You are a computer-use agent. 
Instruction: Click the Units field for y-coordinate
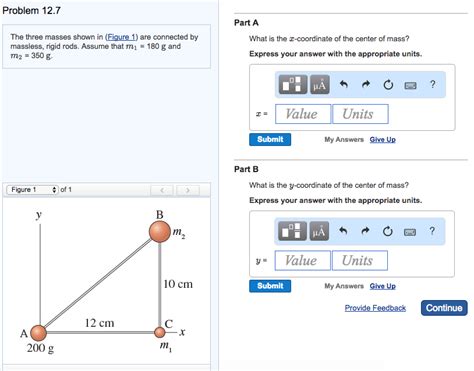(359, 260)
